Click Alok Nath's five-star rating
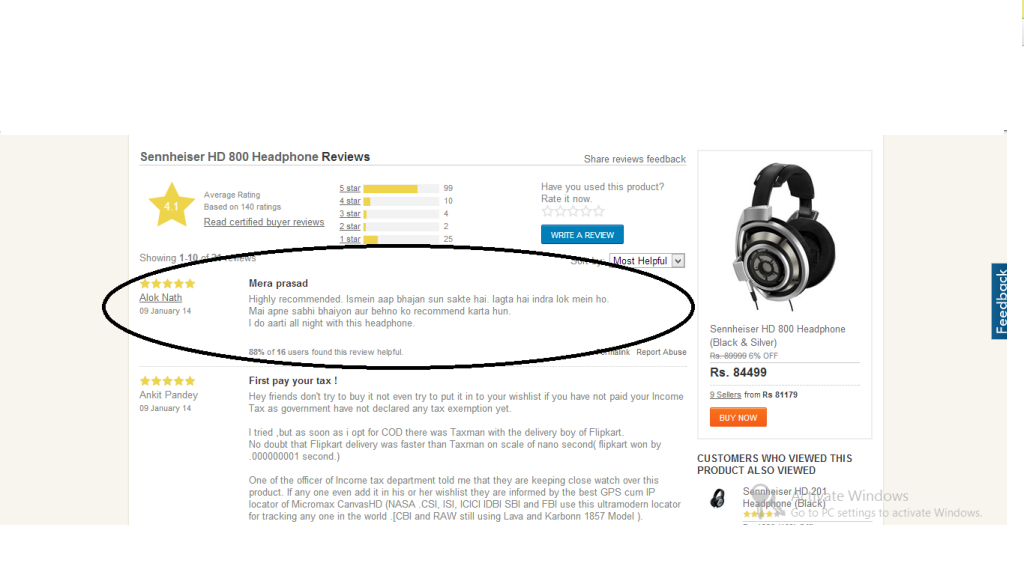The image size is (1024, 566). [167, 283]
